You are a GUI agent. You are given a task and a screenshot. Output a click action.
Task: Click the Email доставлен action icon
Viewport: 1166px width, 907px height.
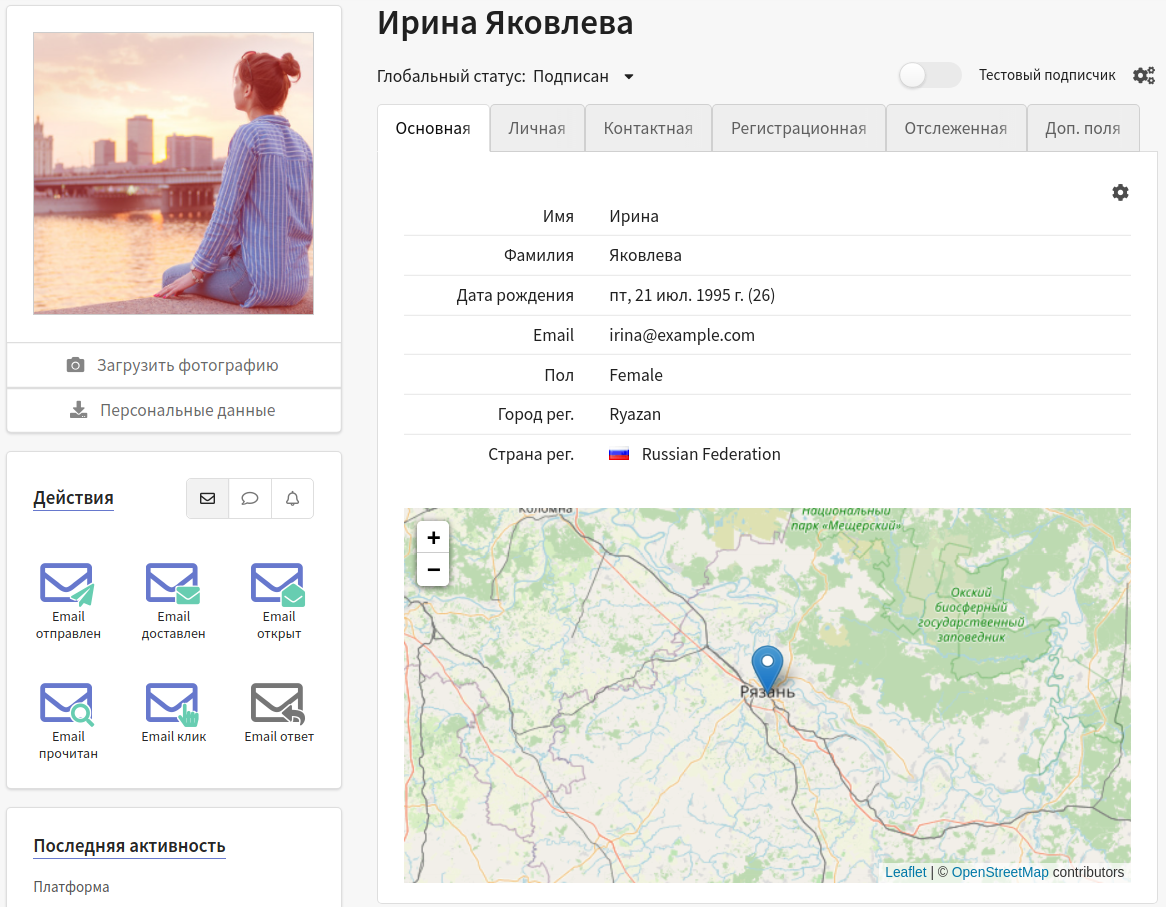[173, 585]
